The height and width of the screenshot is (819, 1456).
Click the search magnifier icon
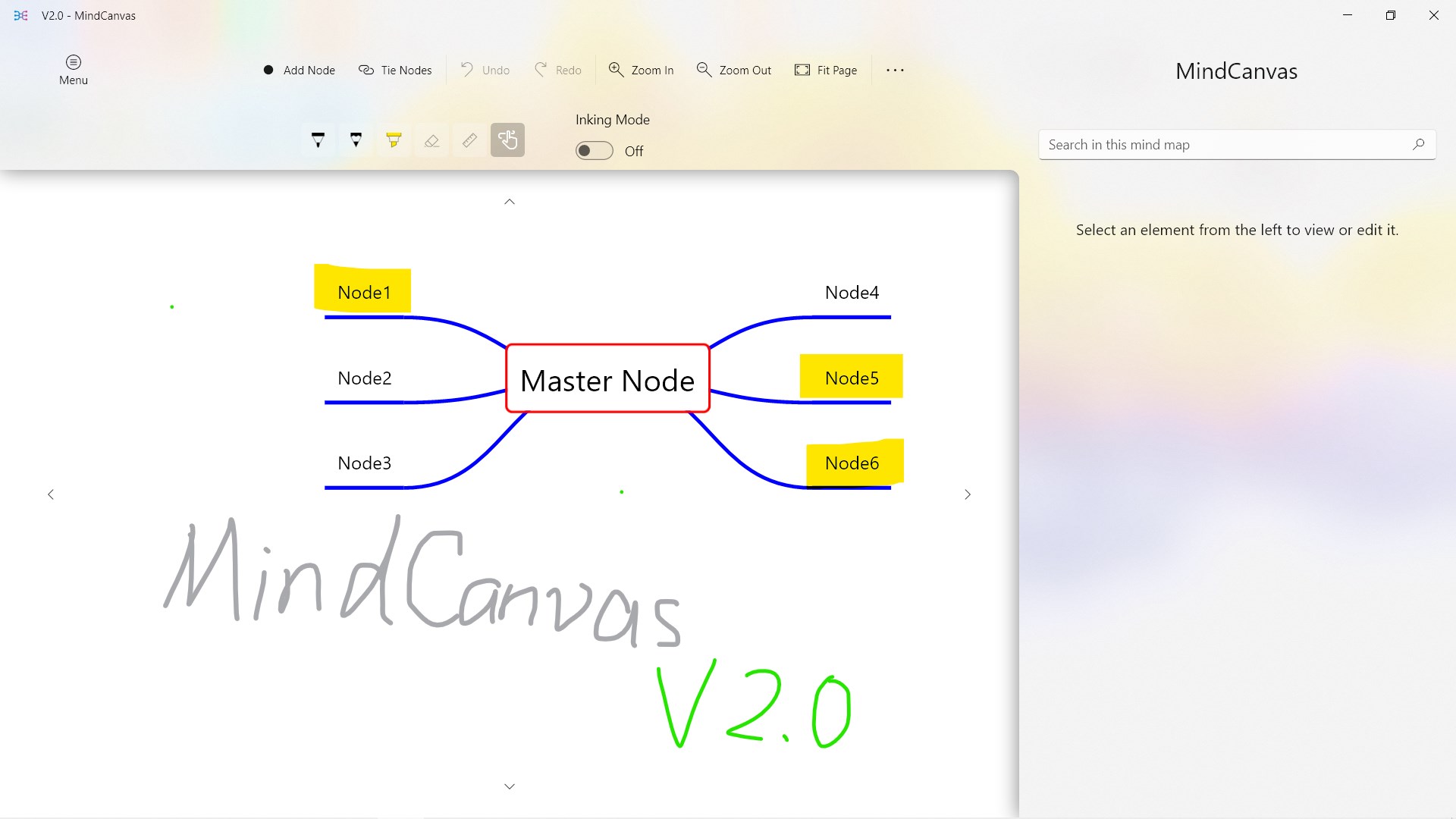pos(1418,144)
